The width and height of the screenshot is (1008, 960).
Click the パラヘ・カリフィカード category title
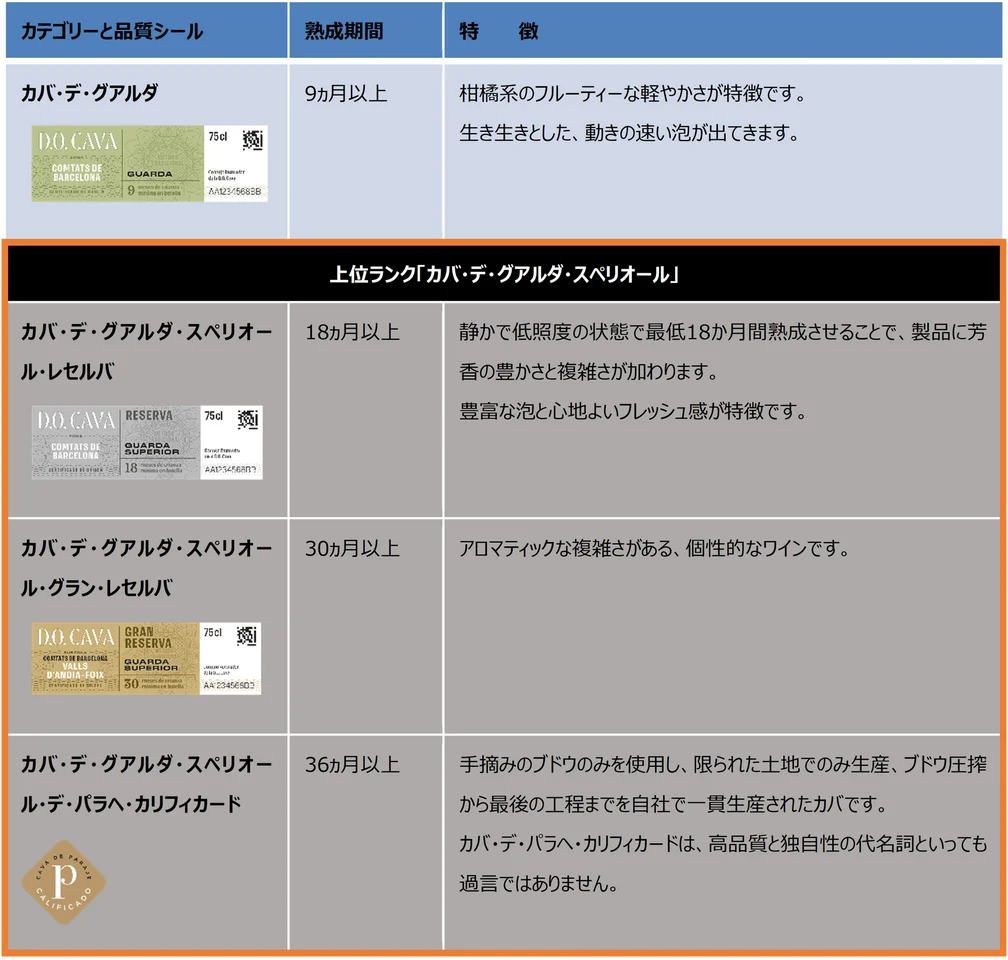click(x=145, y=785)
